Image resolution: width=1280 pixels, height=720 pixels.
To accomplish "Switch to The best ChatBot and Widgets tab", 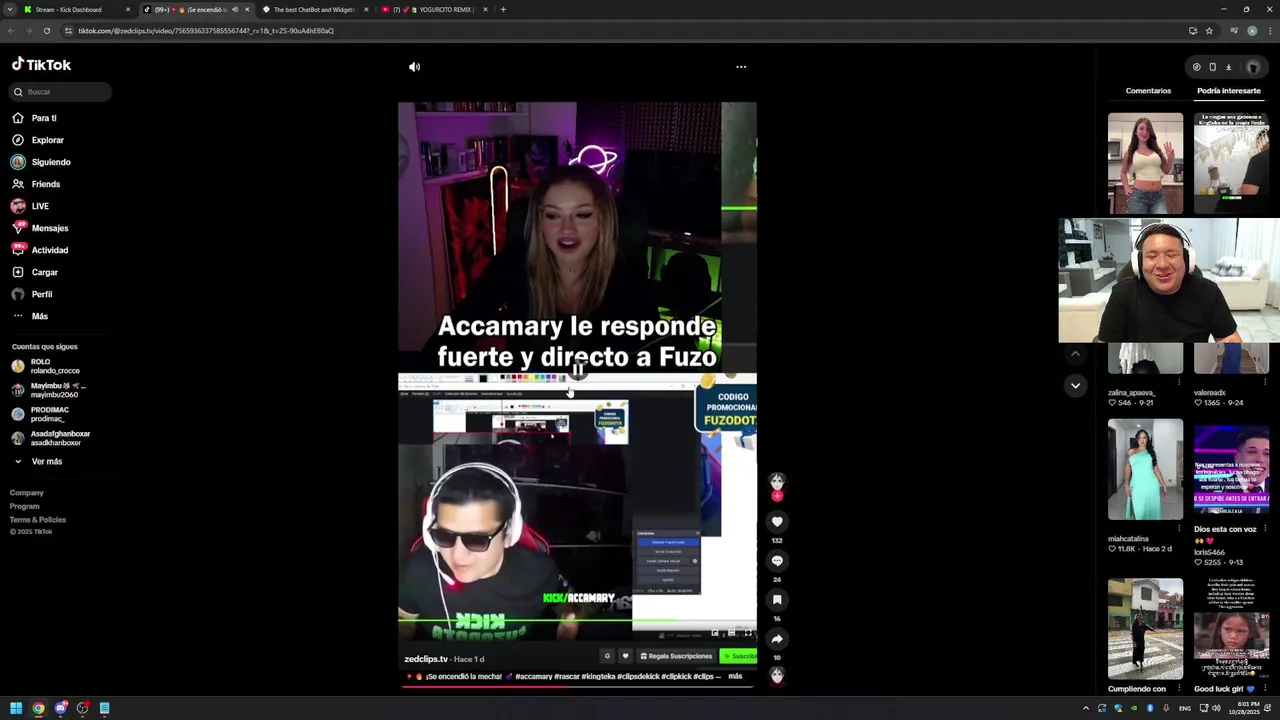I will [x=315, y=10].
